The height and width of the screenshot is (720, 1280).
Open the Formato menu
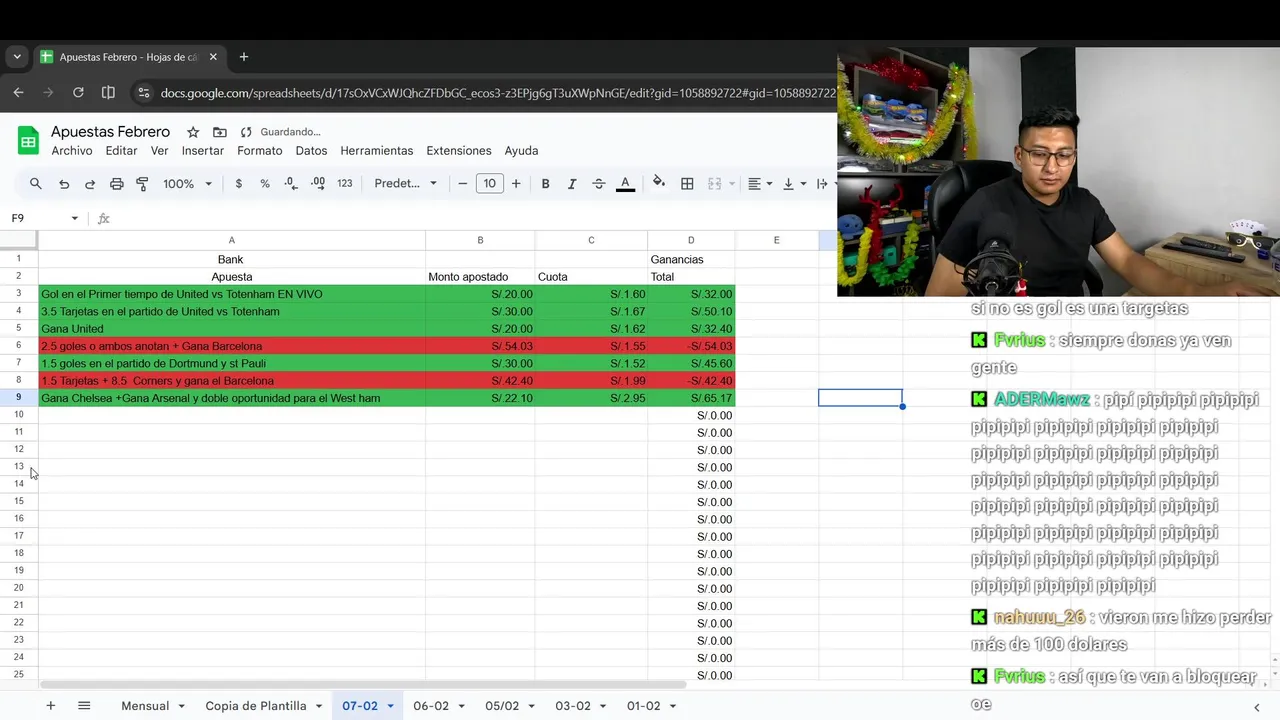(260, 151)
